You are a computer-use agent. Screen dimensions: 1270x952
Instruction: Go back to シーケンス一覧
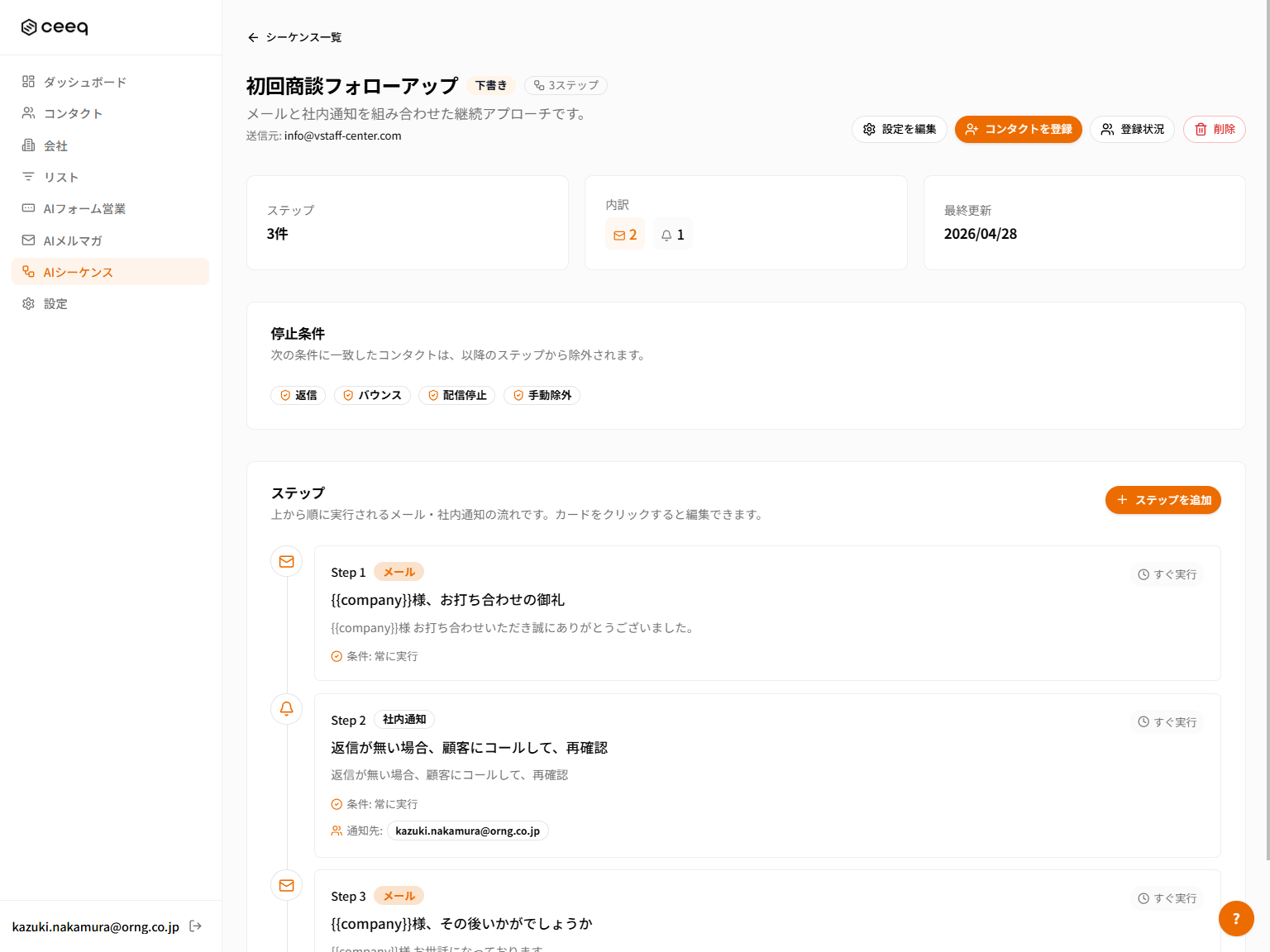click(x=294, y=37)
